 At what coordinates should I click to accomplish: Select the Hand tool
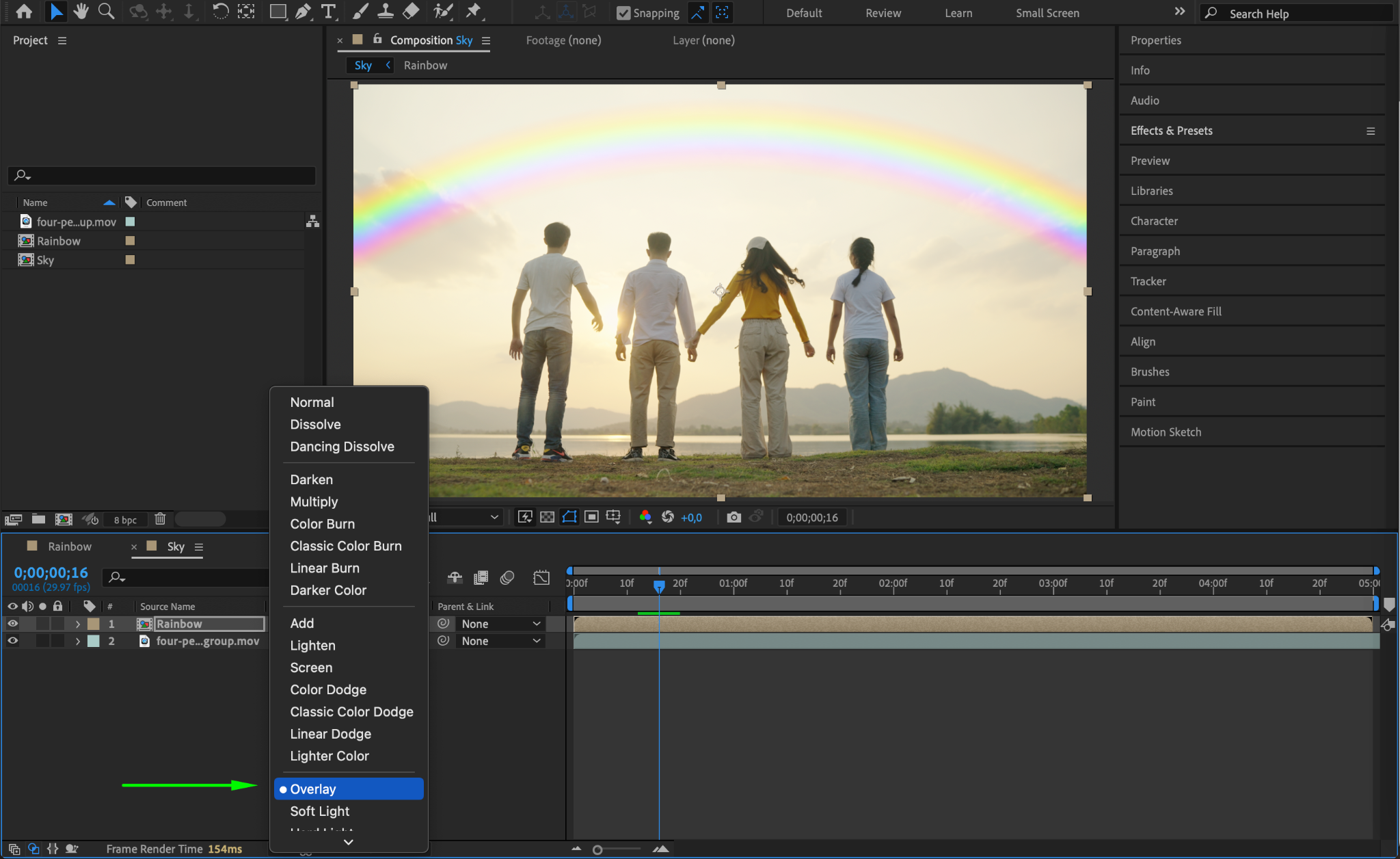pos(81,12)
